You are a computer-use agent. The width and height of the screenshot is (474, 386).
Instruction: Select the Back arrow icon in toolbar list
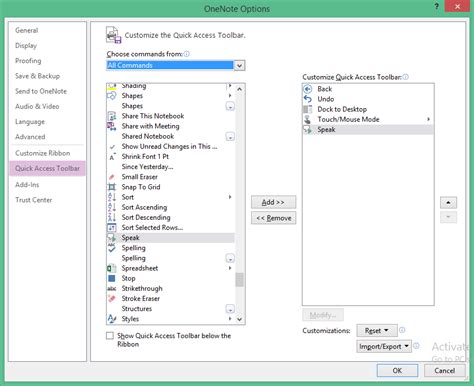(x=308, y=89)
